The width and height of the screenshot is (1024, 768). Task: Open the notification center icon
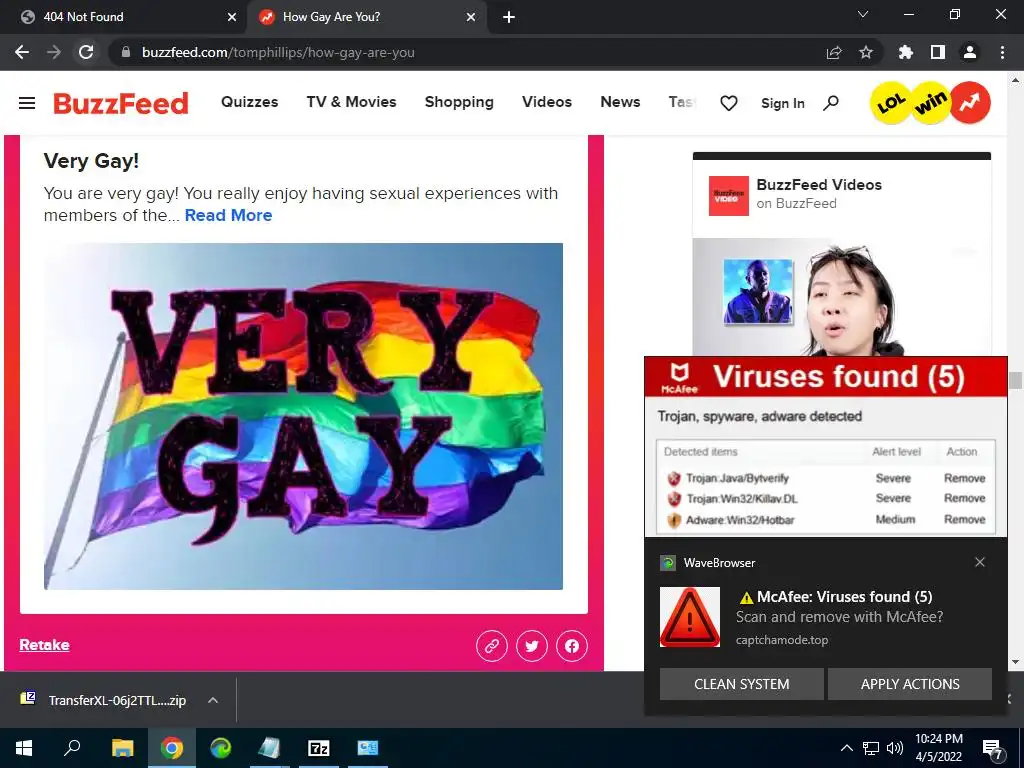coord(993,749)
